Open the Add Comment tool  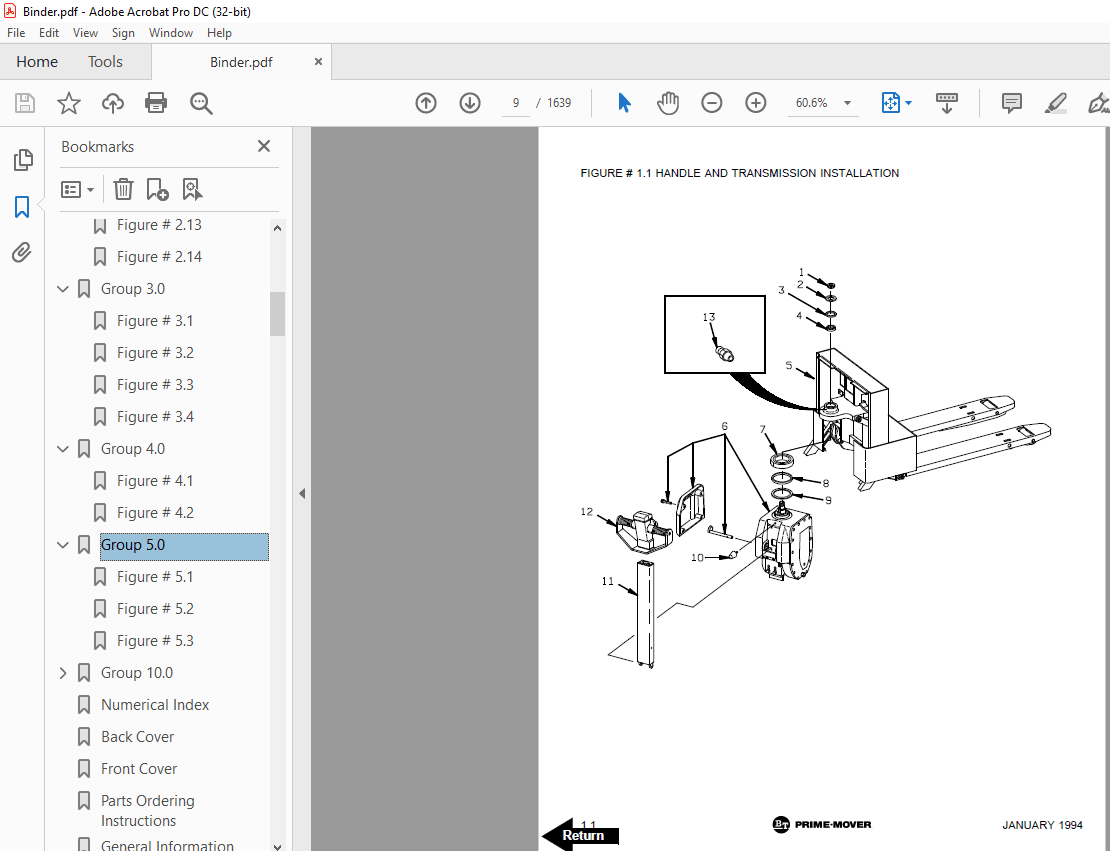click(x=1011, y=102)
